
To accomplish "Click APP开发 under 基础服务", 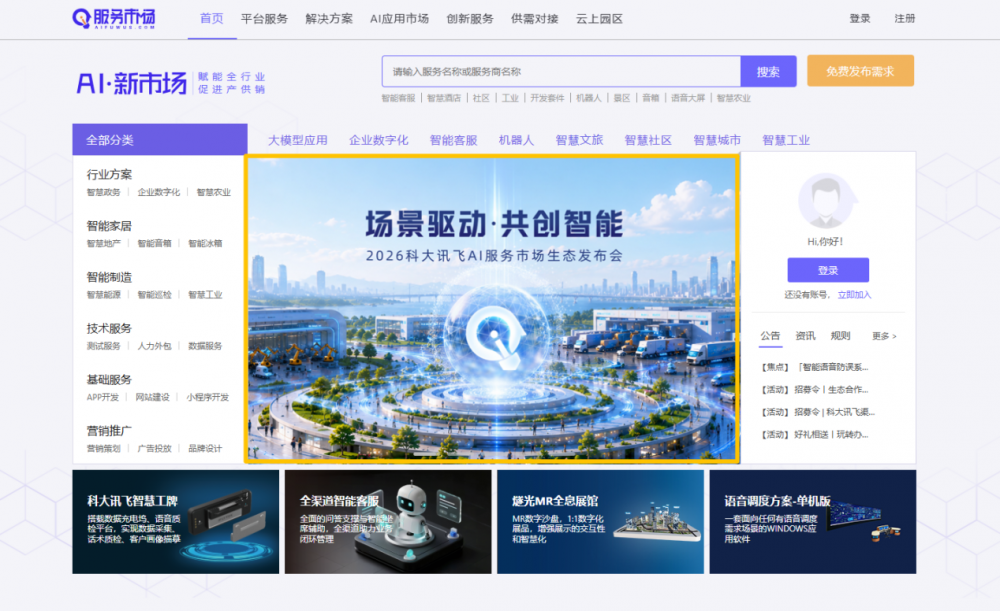I will point(103,397).
